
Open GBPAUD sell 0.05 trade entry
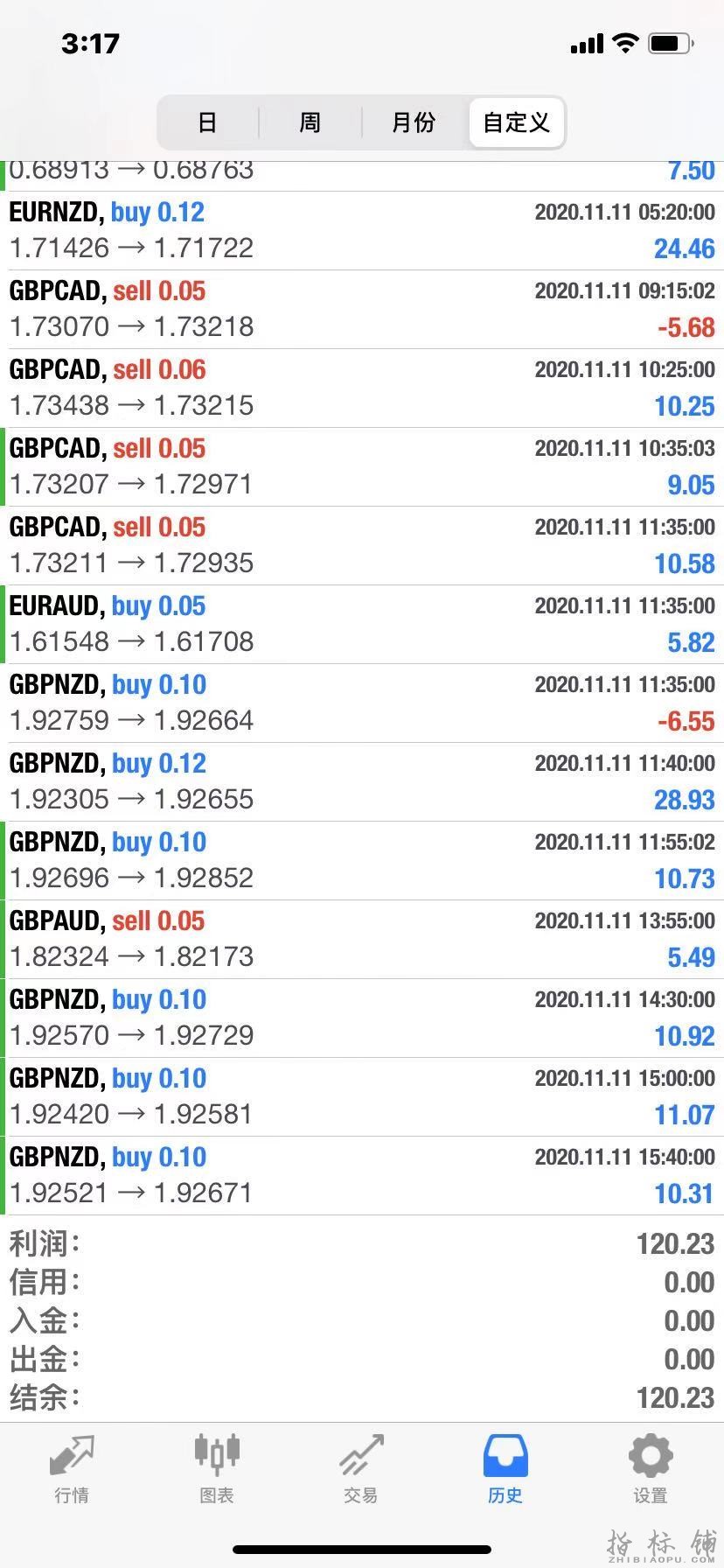362,939
